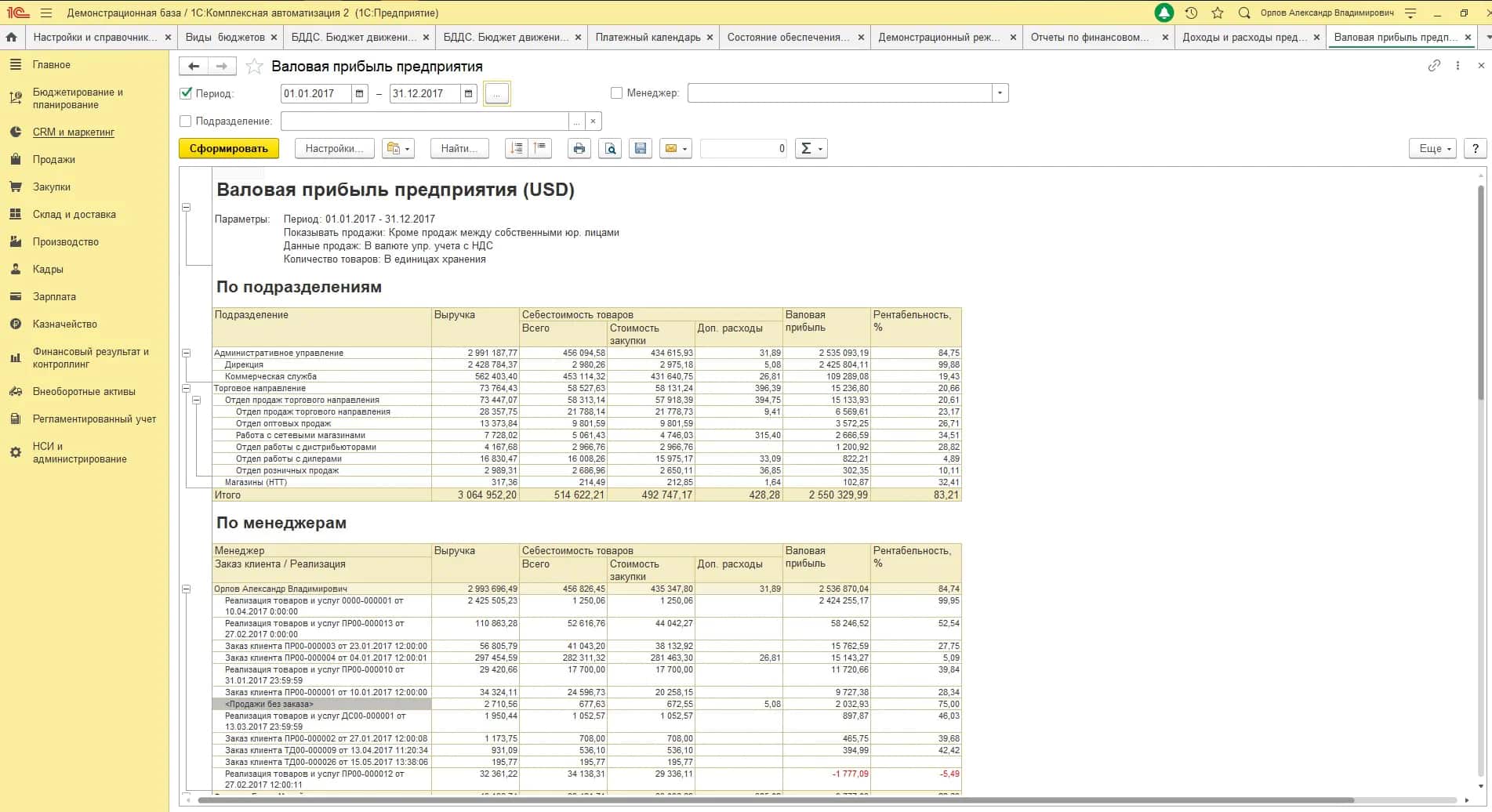Navigate forward with right arrow
This screenshot has width=1492, height=812.
[x=221, y=67]
